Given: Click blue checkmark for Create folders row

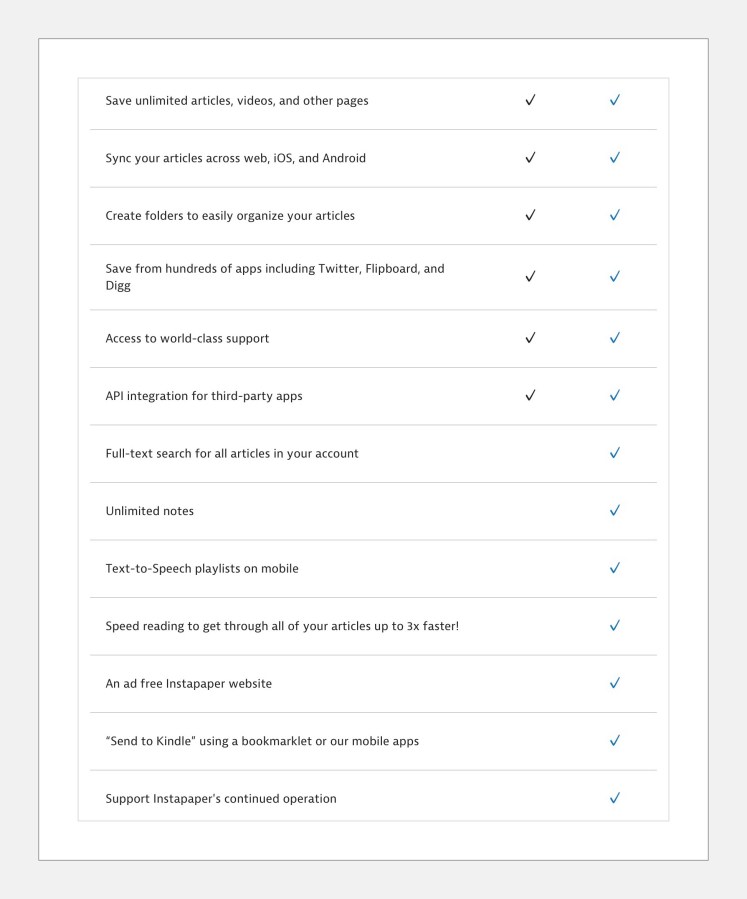Looking at the screenshot, I should click(615, 215).
